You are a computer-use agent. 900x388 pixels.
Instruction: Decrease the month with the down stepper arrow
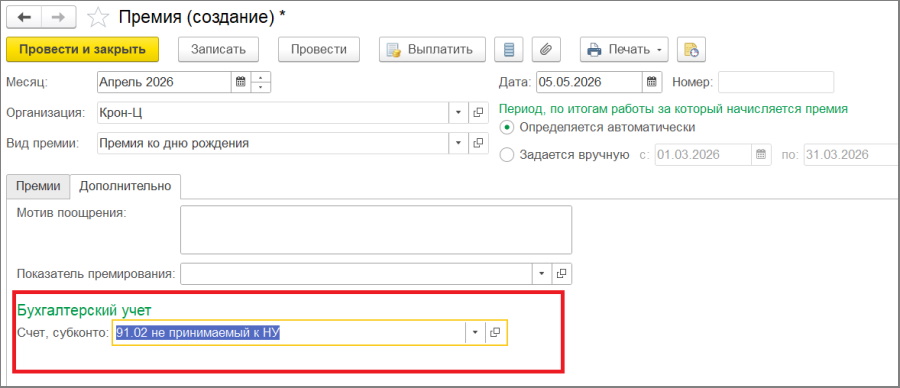261,87
